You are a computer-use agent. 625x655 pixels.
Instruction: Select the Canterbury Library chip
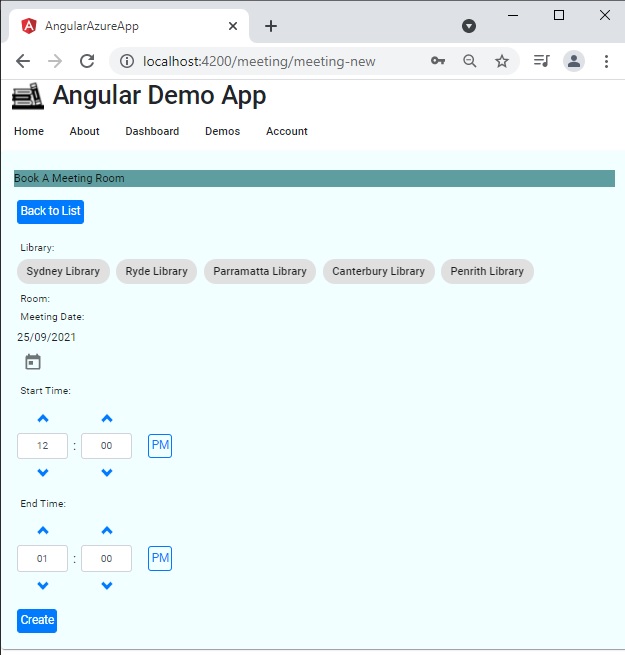tap(379, 272)
